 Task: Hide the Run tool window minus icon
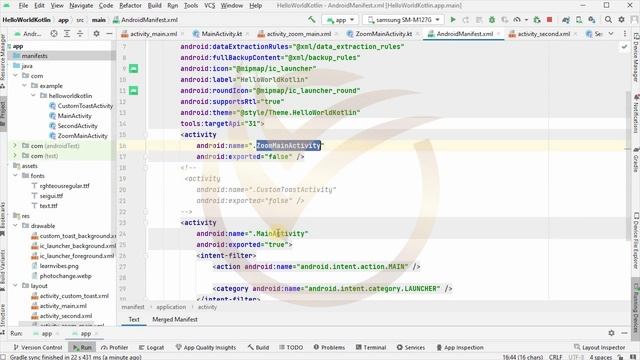tap(624, 333)
